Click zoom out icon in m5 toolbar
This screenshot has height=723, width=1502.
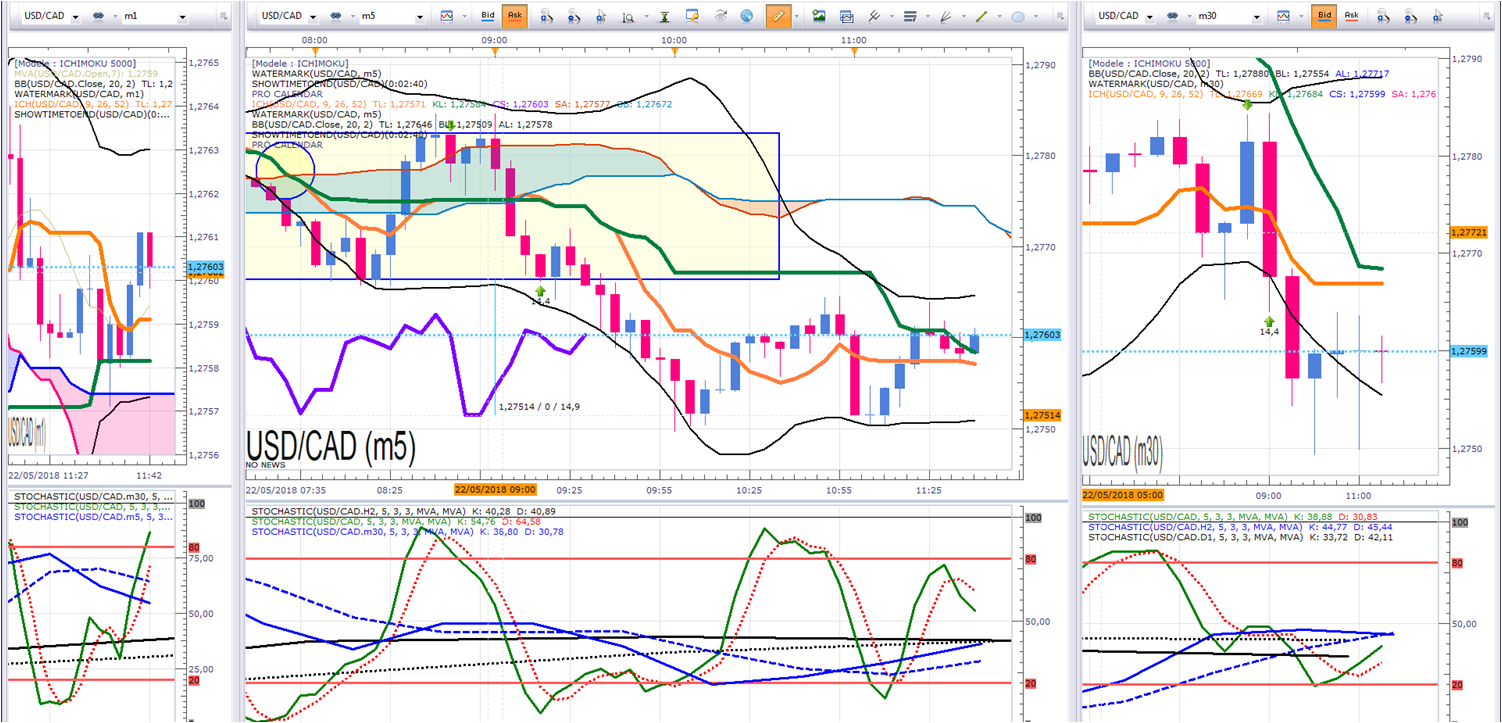[x=574, y=16]
